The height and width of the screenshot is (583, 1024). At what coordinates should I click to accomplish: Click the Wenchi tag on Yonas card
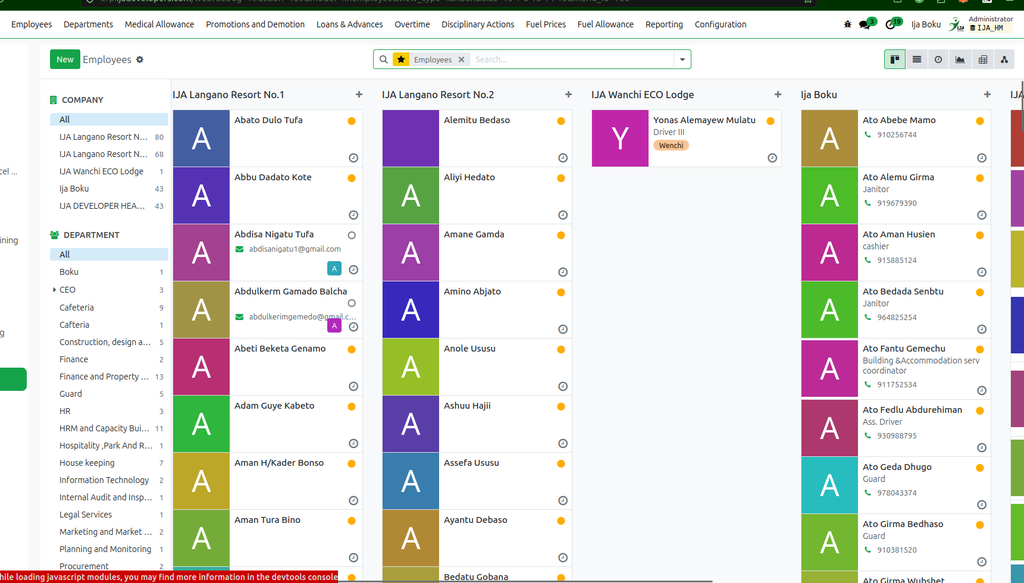[671, 146]
